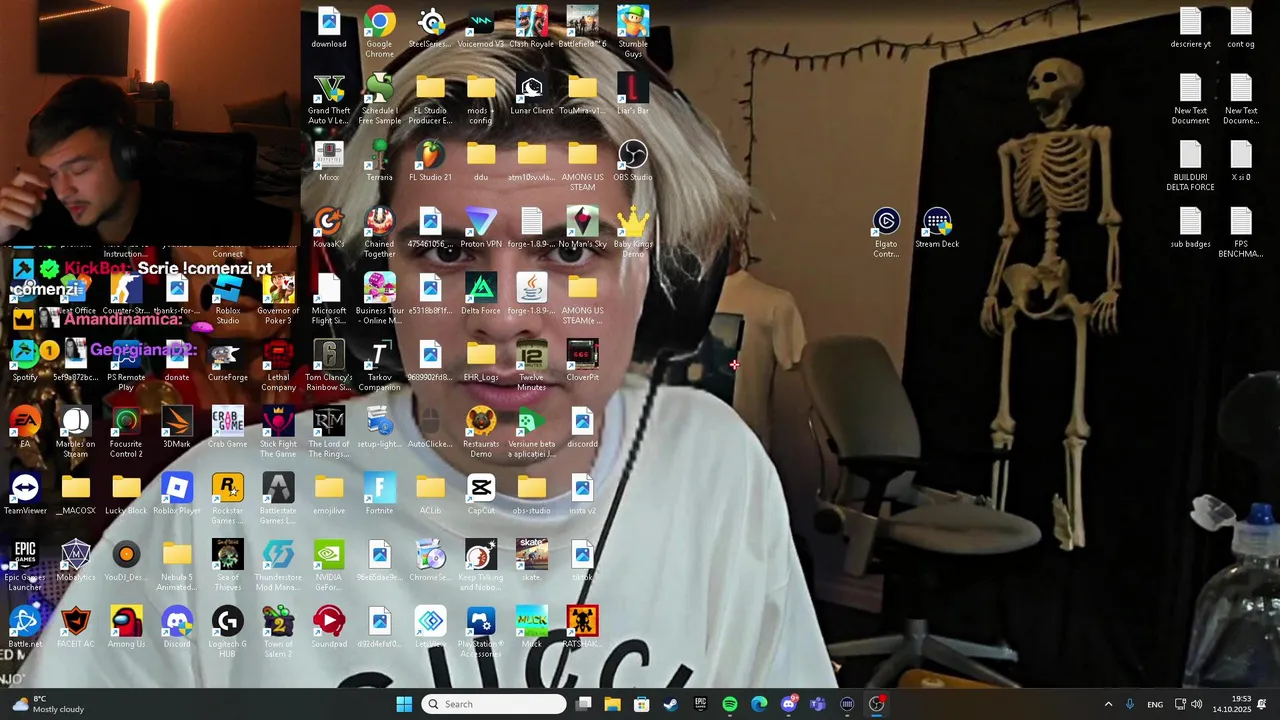Launch Proton VPN desktop icon
1280x720 pixels.
point(481,227)
